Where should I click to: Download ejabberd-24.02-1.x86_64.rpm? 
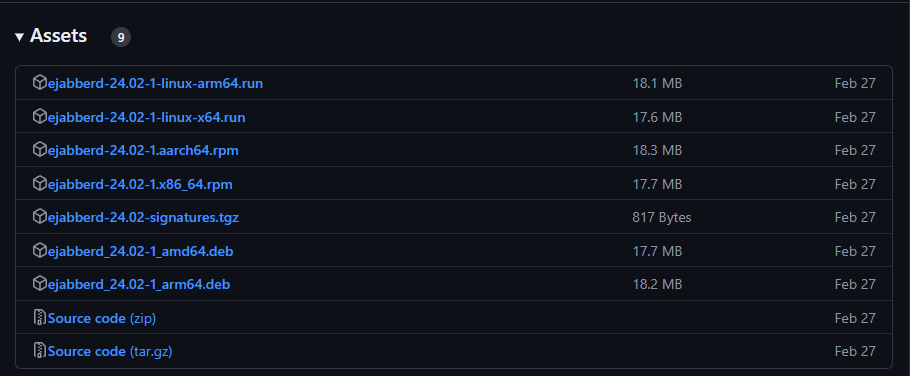tap(140, 185)
